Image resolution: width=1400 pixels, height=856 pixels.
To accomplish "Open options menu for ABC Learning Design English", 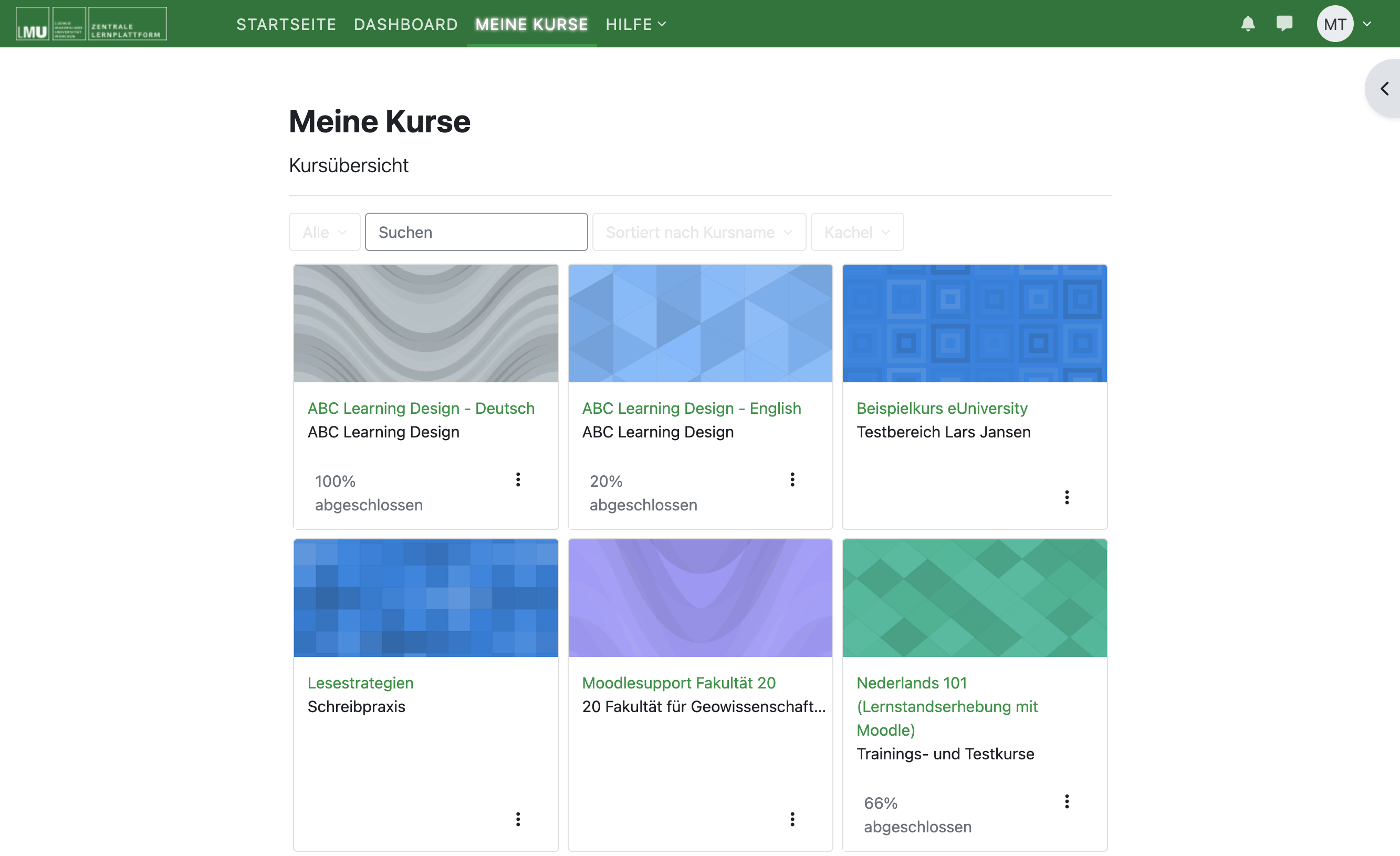I will tap(792, 479).
